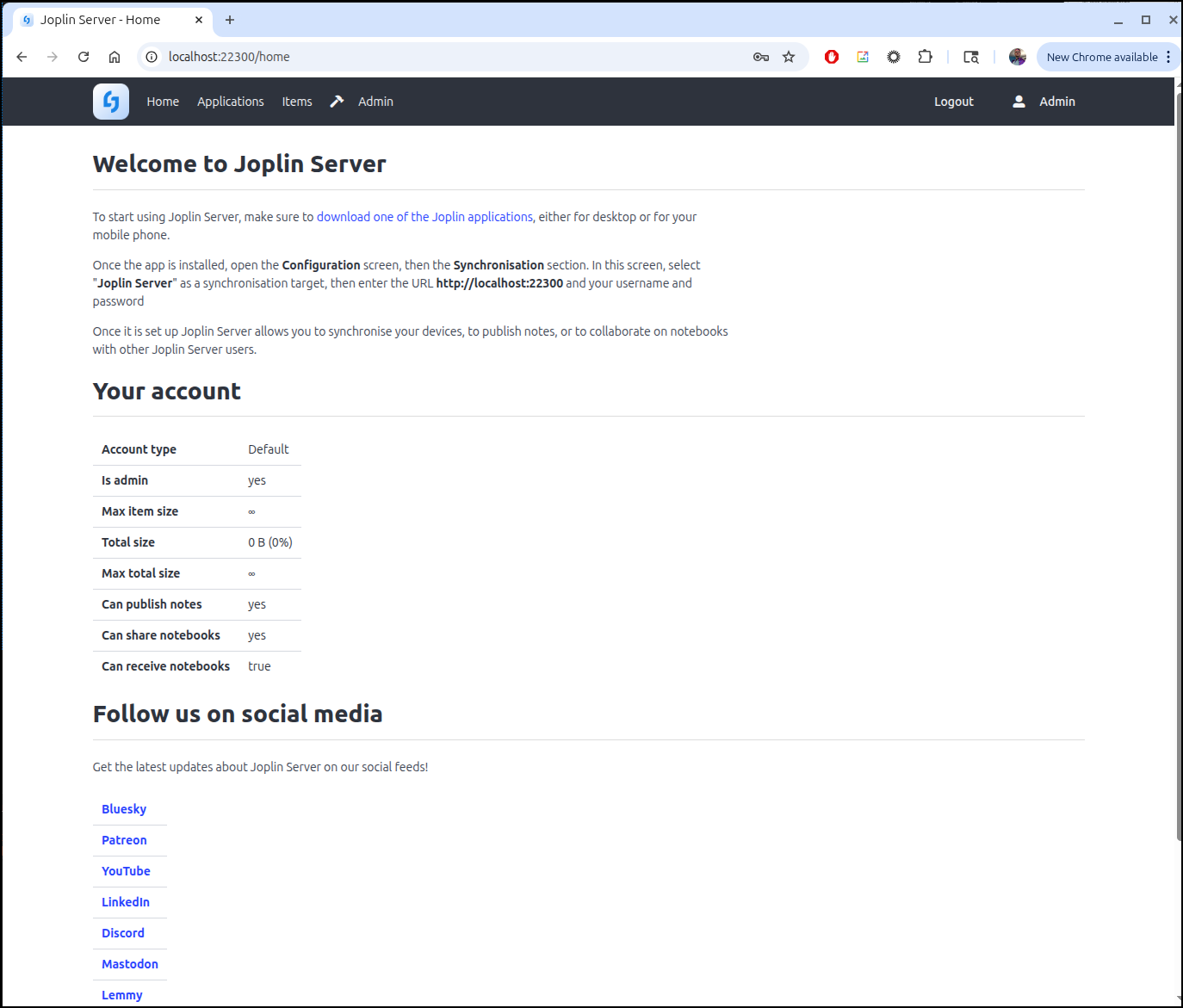Click the user profile icon in navbar
Viewport: 1183px width, 1008px height.
click(1019, 102)
